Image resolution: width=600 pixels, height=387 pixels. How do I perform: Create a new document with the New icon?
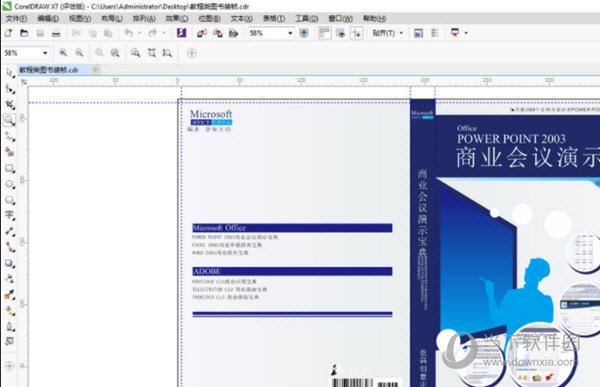tap(8, 33)
